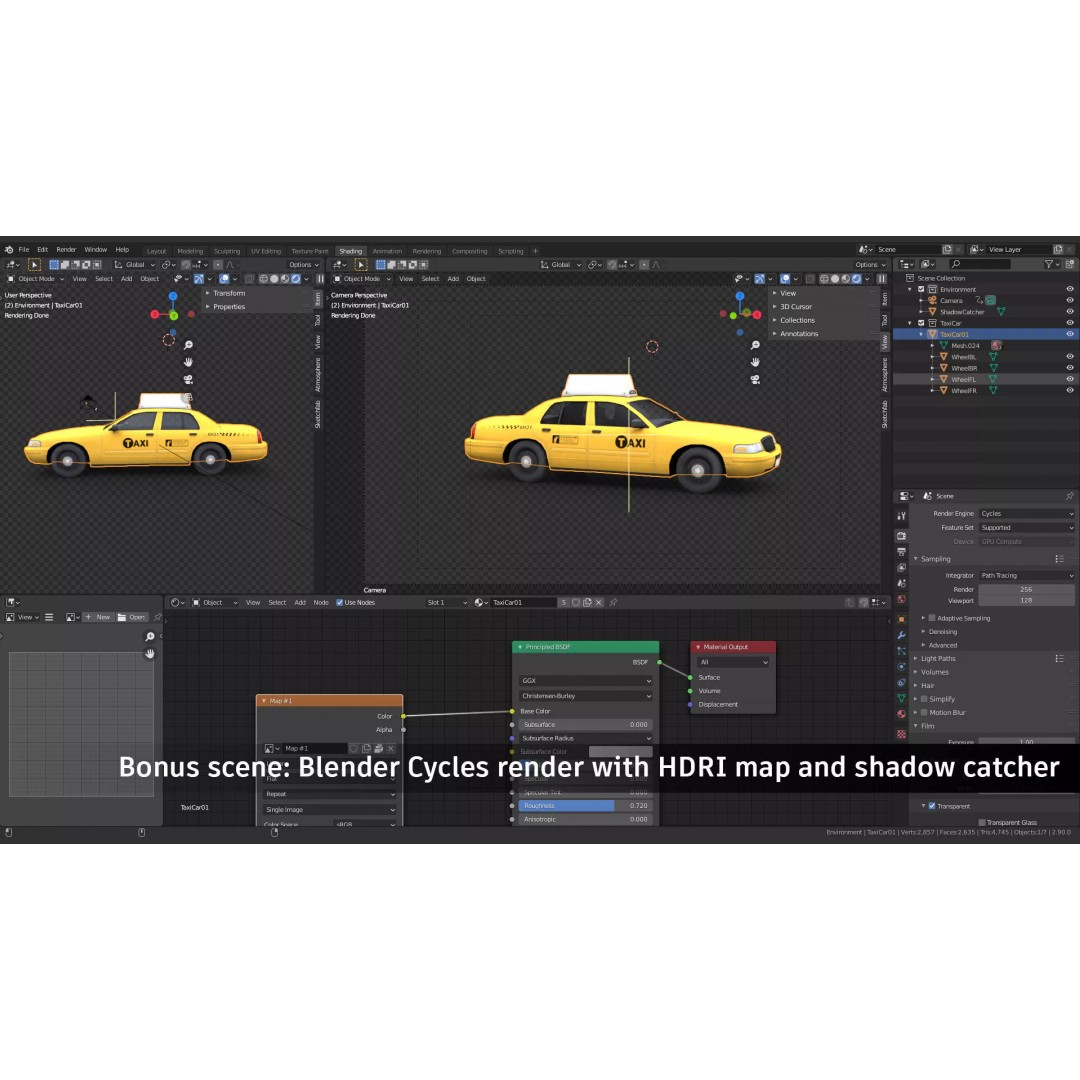Open Material Output target All dropdown

[733, 663]
